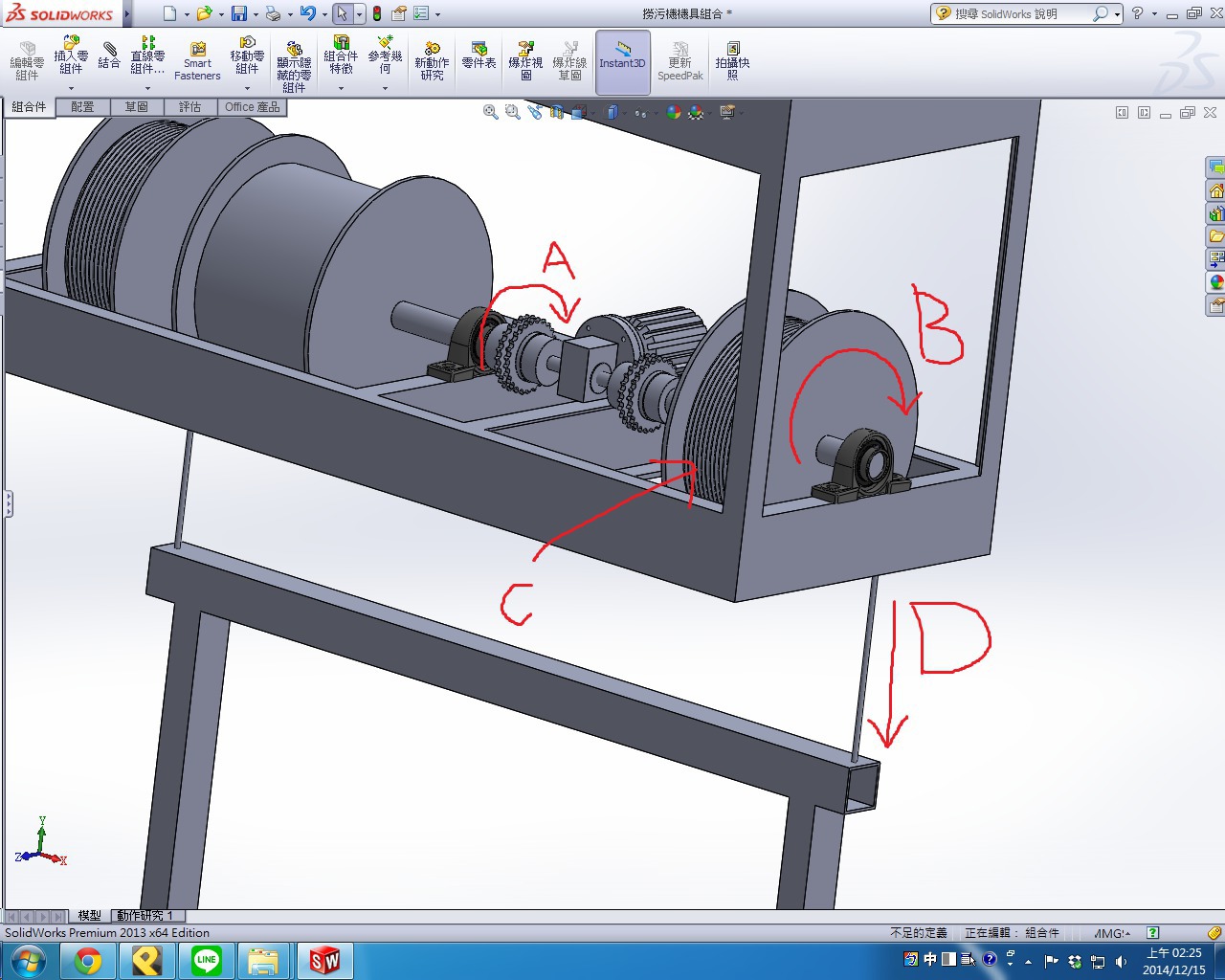
Task: Toggle the Instant3D mode button
Action: pyautogui.click(x=622, y=61)
